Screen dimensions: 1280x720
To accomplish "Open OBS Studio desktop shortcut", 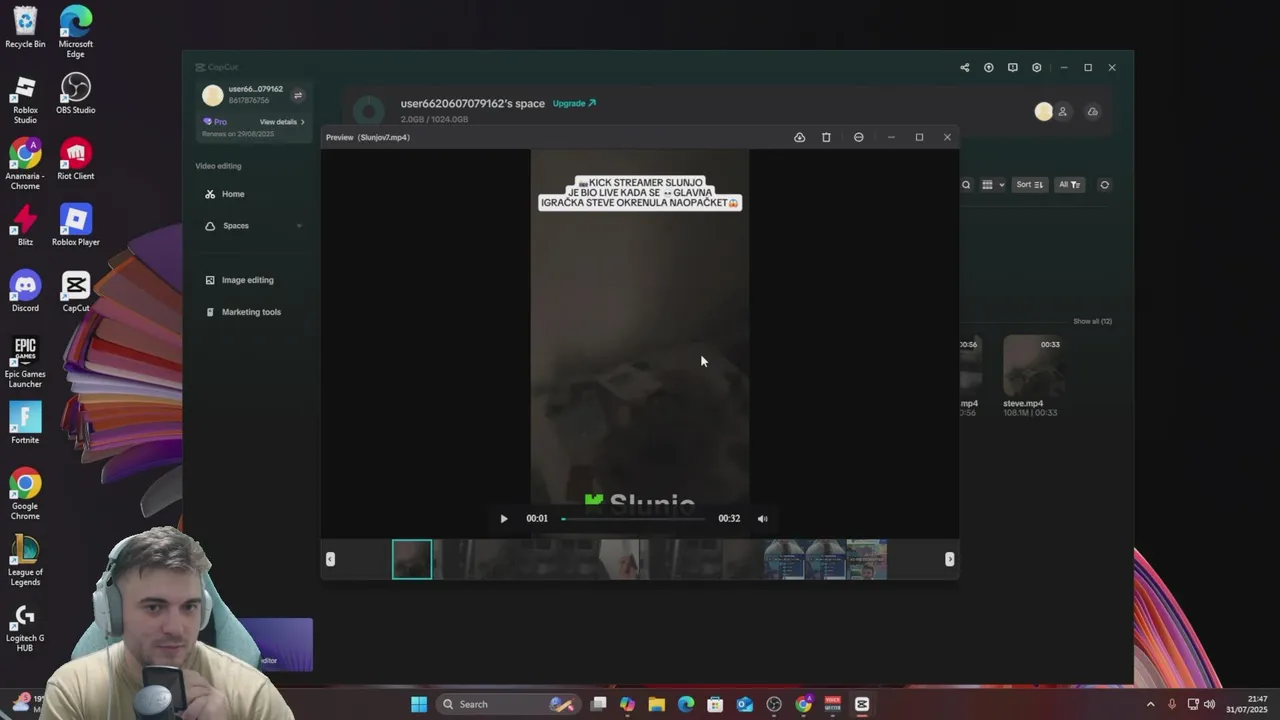I will (76, 93).
